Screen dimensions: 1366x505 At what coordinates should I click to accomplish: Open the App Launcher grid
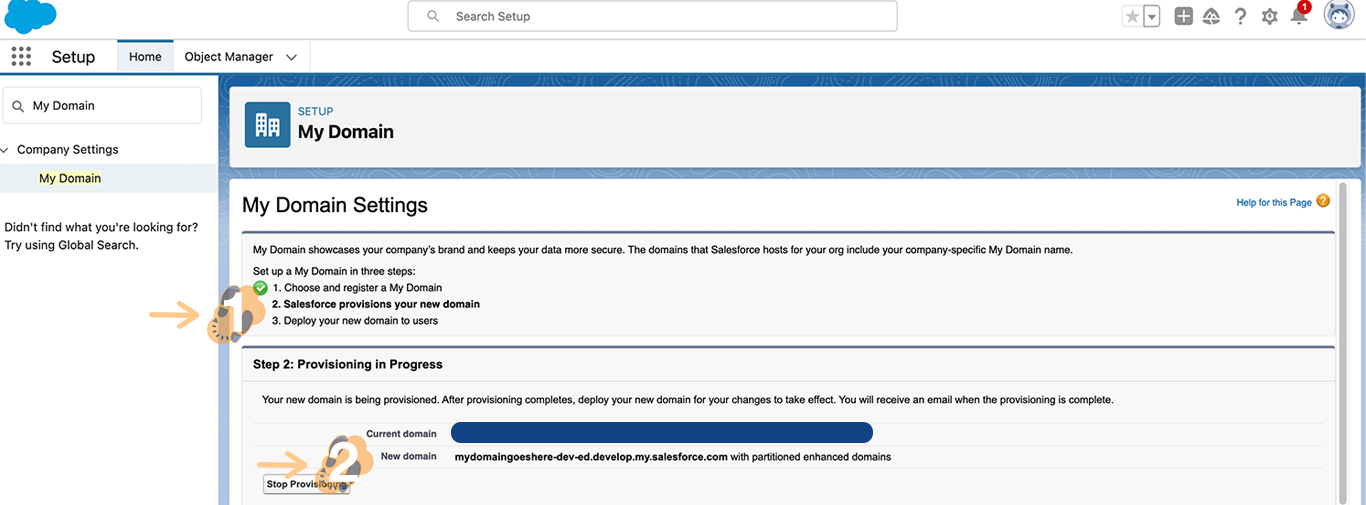tap(21, 57)
